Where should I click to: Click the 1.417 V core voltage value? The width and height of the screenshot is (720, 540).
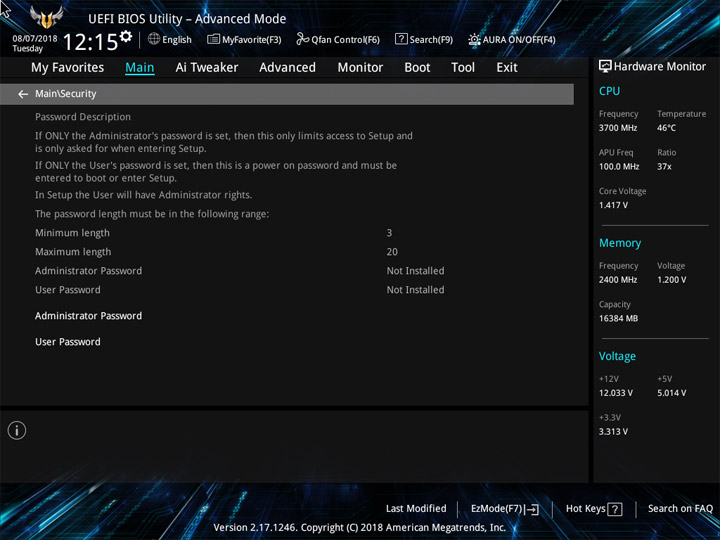click(613, 205)
